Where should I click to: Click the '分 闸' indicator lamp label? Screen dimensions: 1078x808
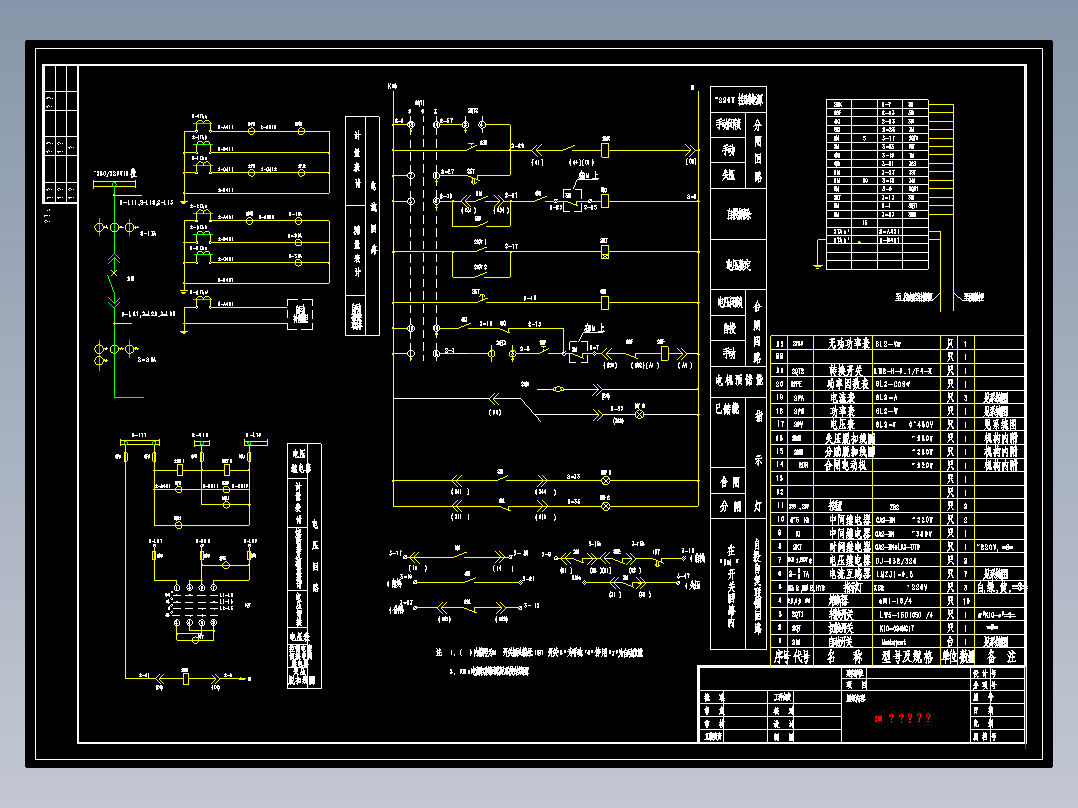pyautogui.click(x=729, y=507)
